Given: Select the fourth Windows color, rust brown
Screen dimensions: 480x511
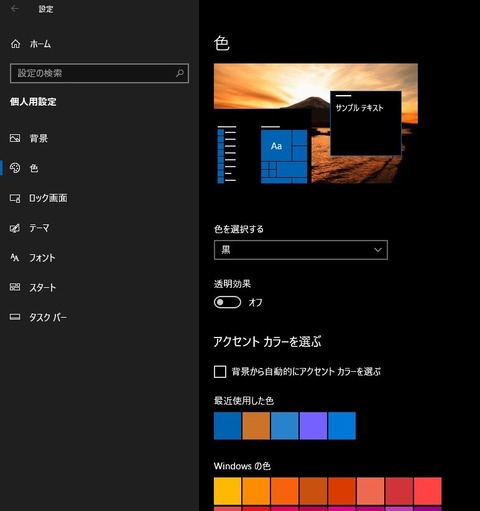Looking at the screenshot, I should pyautogui.click(x=313, y=491).
